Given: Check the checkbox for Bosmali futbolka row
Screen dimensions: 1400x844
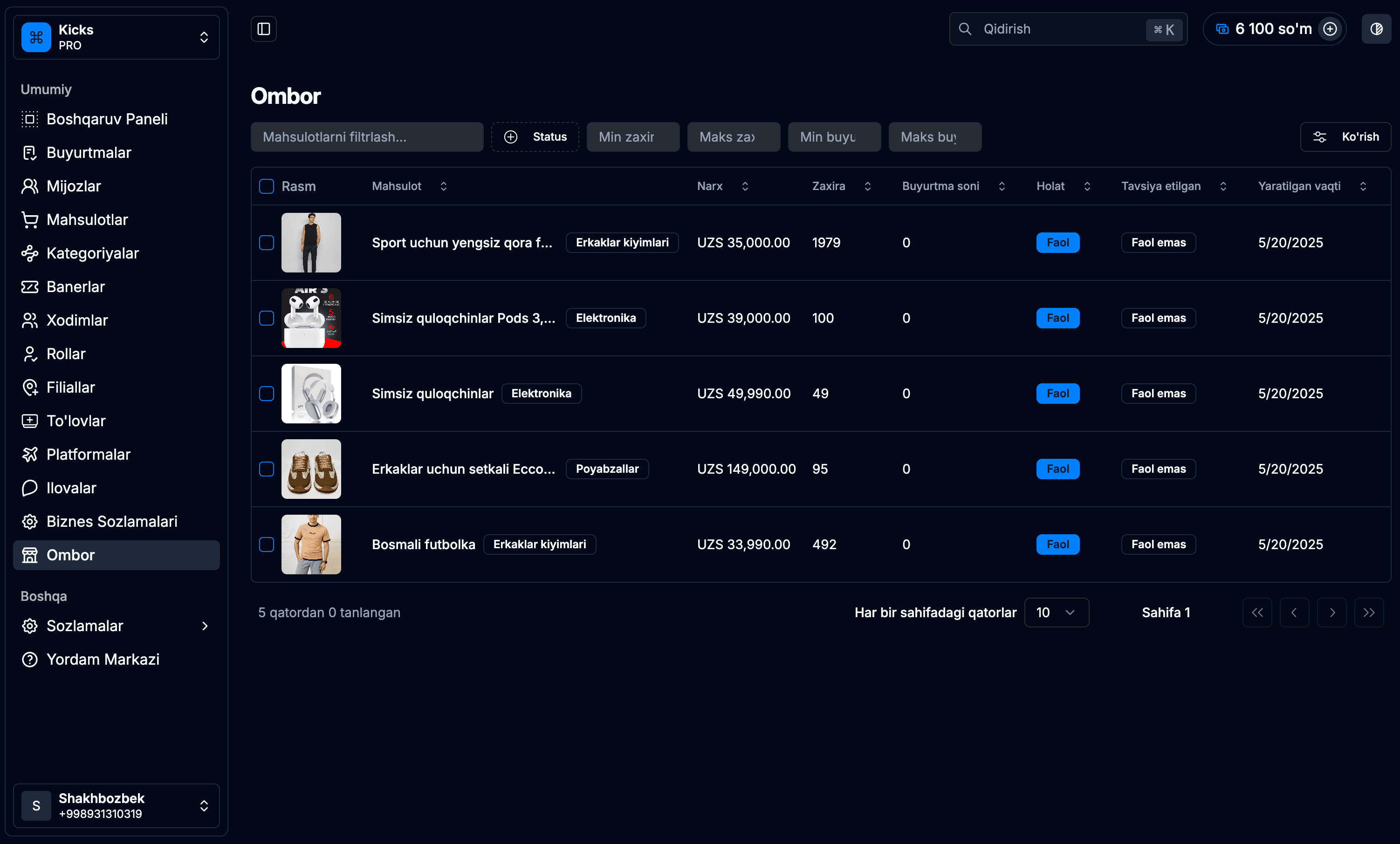Looking at the screenshot, I should click(266, 544).
